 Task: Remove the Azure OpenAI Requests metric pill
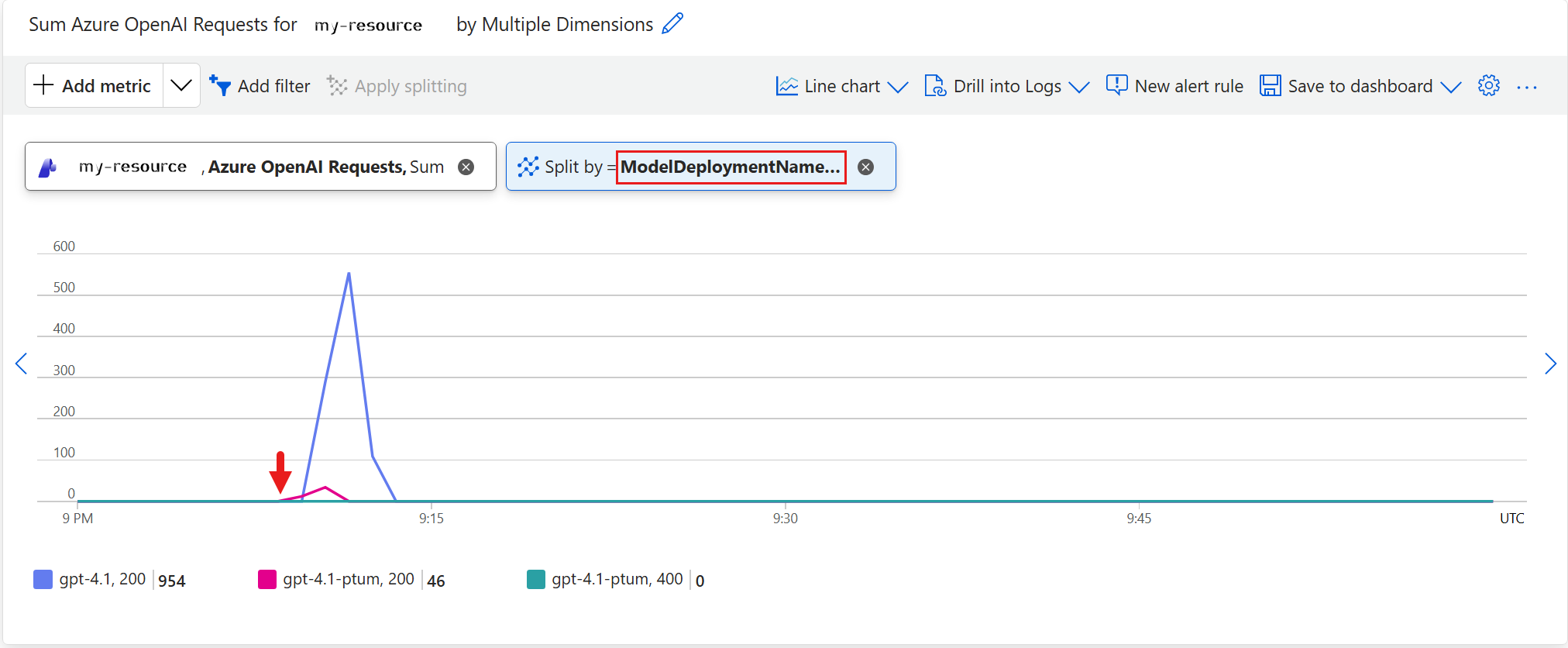(466, 167)
